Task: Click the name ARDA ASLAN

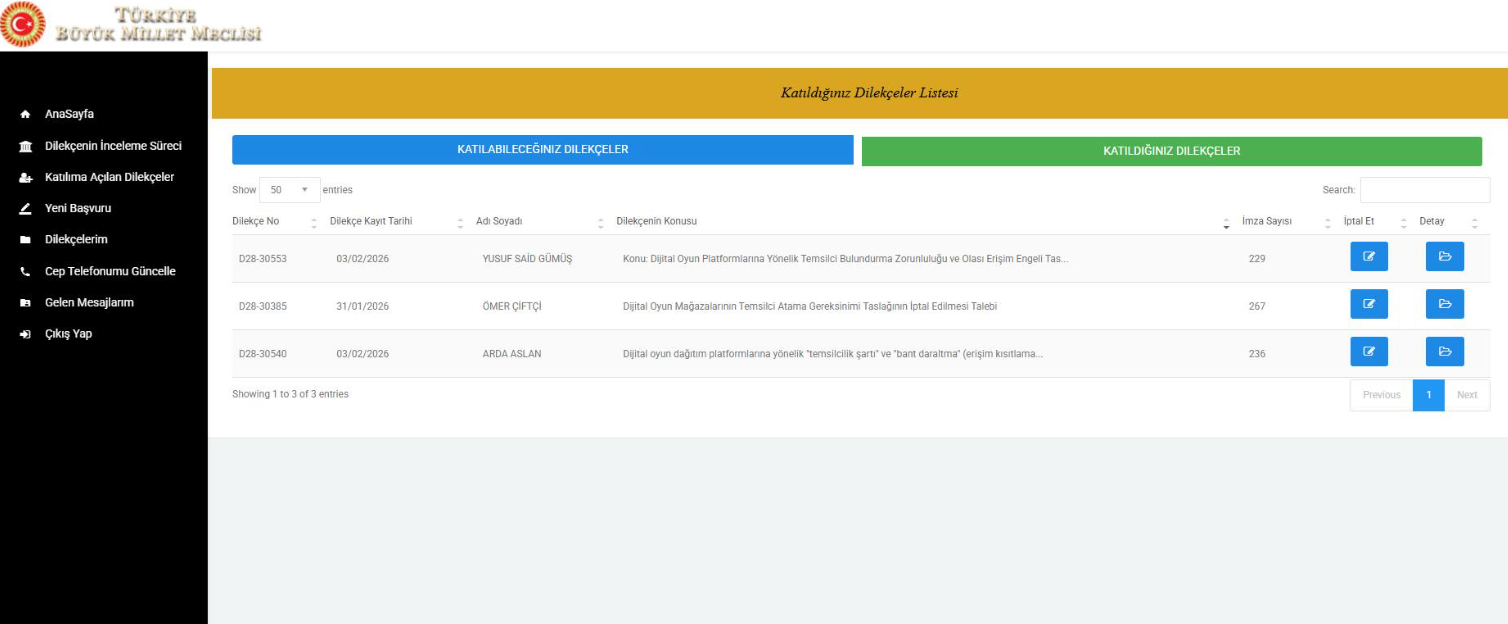Action: coord(512,354)
